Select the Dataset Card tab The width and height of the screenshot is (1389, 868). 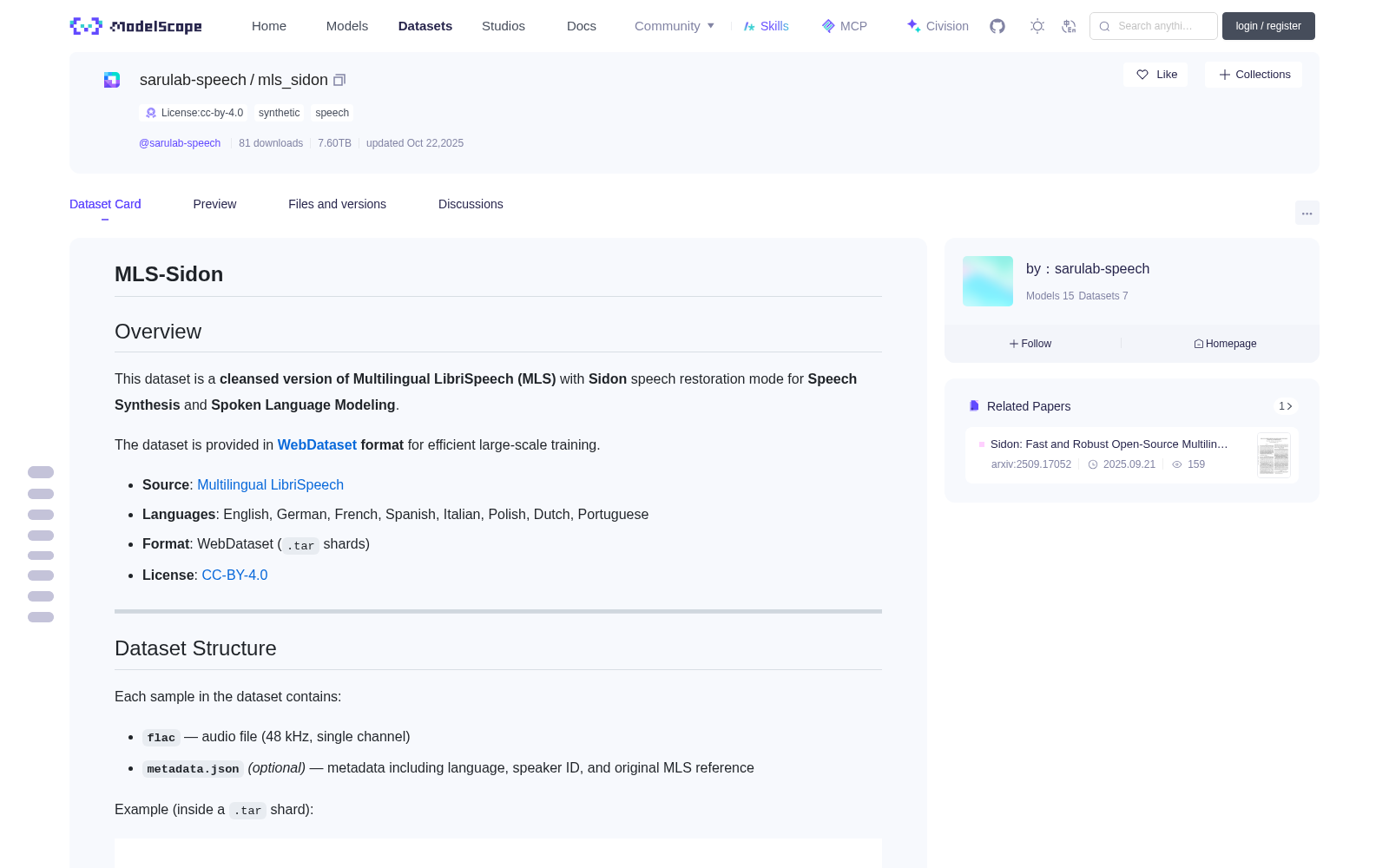(x=105, y=204)
